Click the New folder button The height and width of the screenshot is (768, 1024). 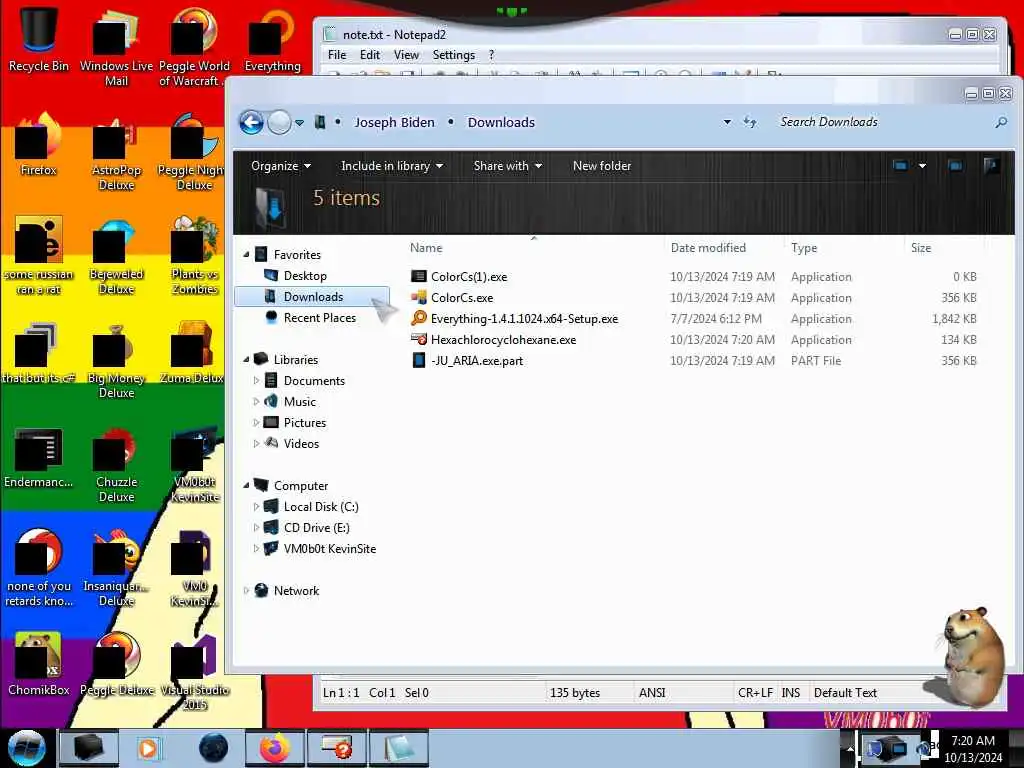[601, 166]
